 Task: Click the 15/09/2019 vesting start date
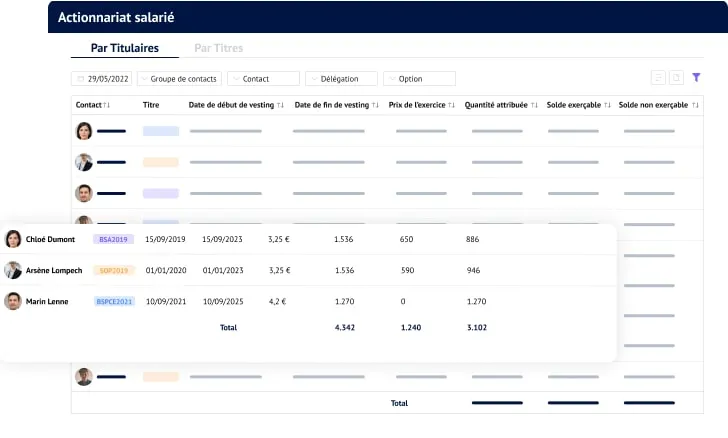point(165,239)
